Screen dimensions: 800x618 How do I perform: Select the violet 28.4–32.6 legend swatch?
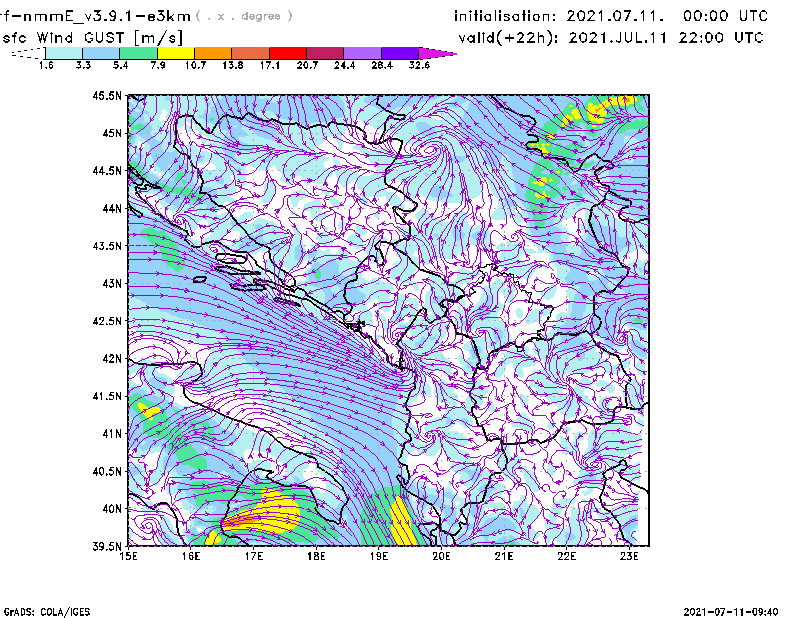(399, 53)
